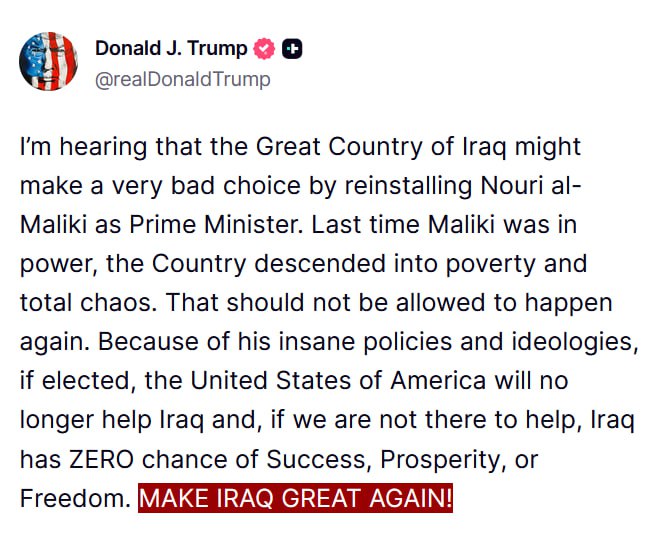Click the black plus badge icon
The image size is (659, 535).
292,48
